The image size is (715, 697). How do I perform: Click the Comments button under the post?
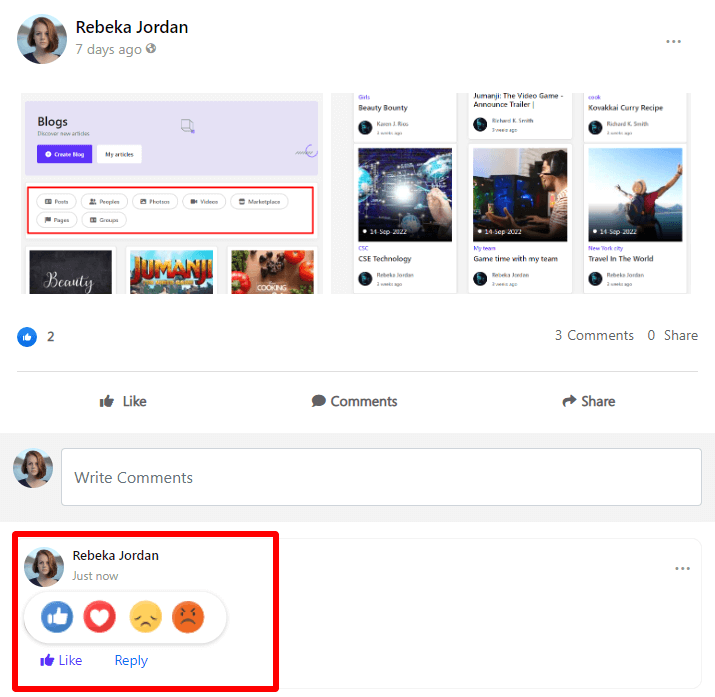tap(354, 401)
